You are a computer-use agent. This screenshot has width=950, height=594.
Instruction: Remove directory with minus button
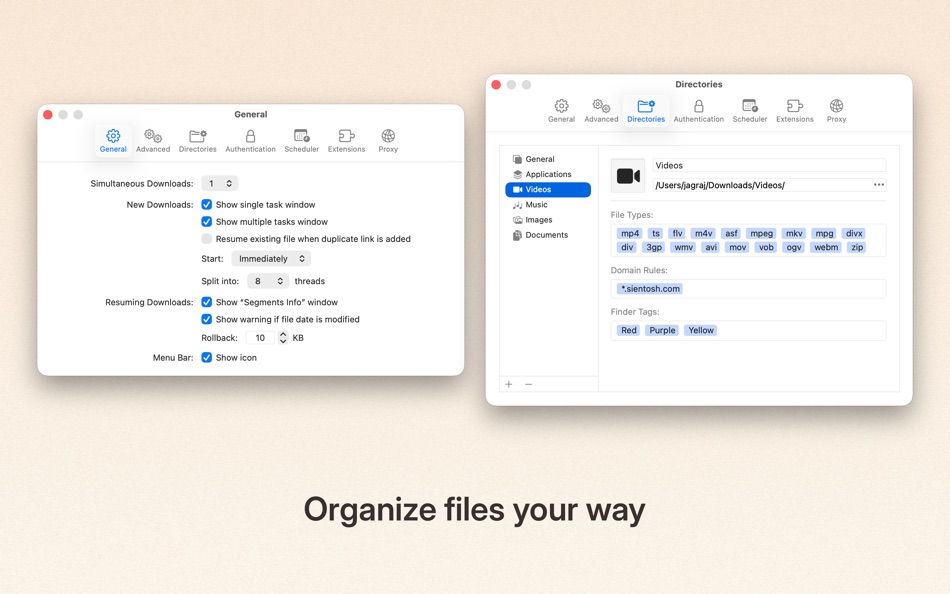coord(528,384)
